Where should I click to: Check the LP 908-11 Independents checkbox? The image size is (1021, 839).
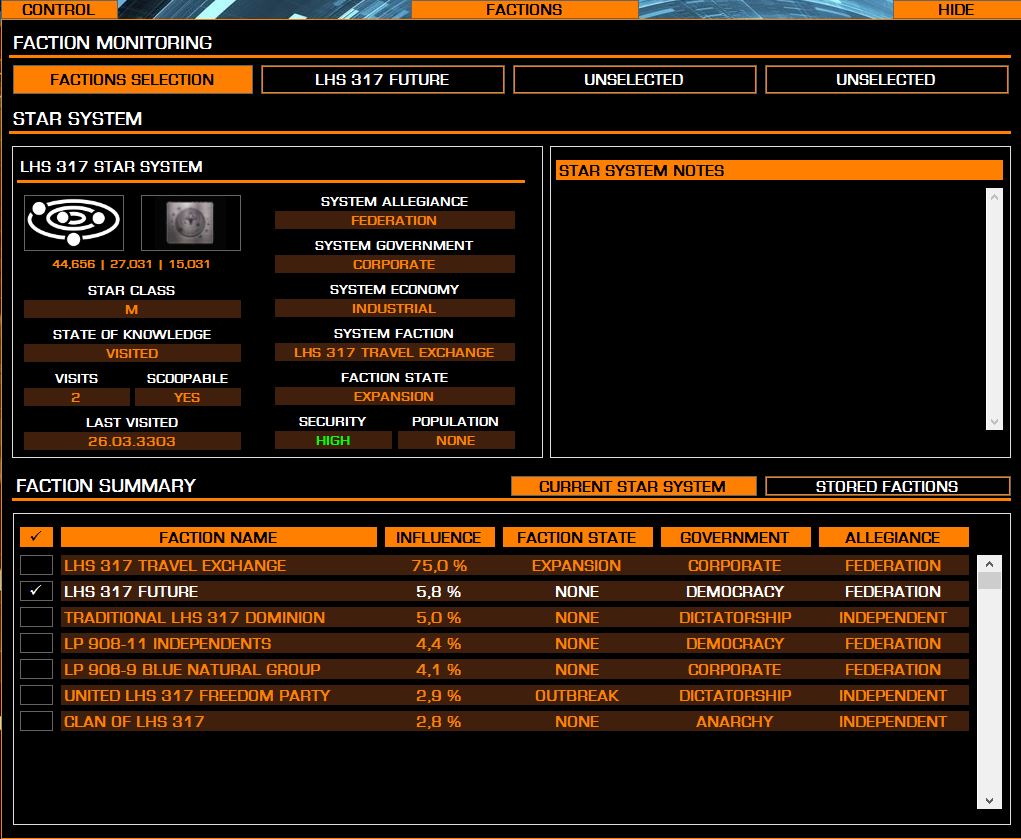(36, 643)
